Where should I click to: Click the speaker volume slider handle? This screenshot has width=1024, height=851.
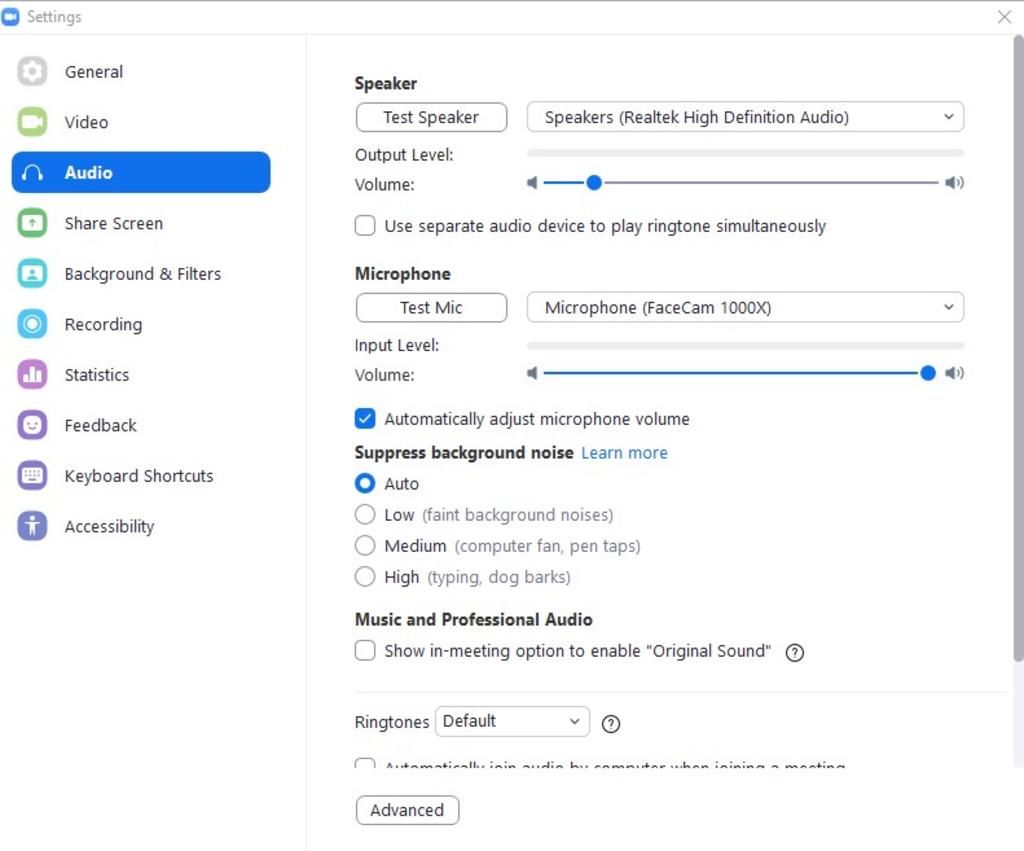(x=594, y=183)
